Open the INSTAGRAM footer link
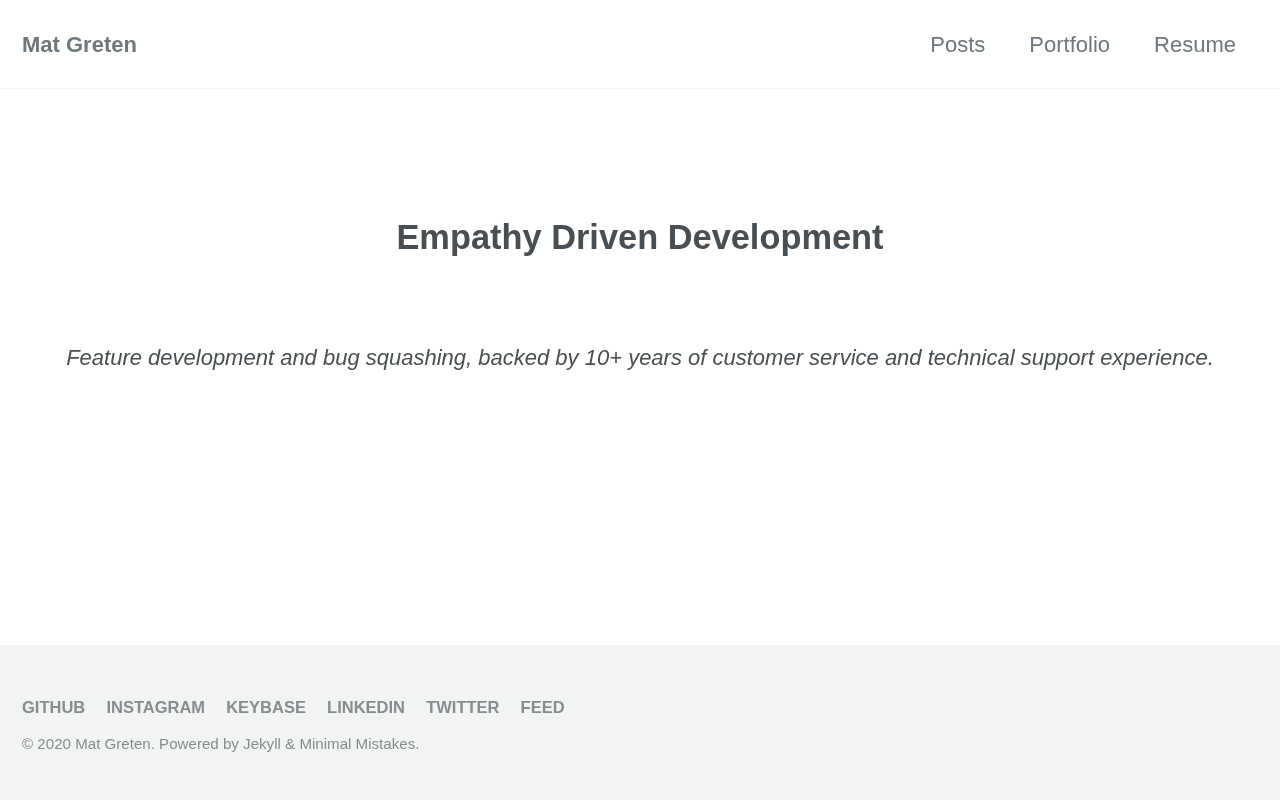Viewport: 1280px width, 800px height. pyautogui.click(x=155, y=707)
